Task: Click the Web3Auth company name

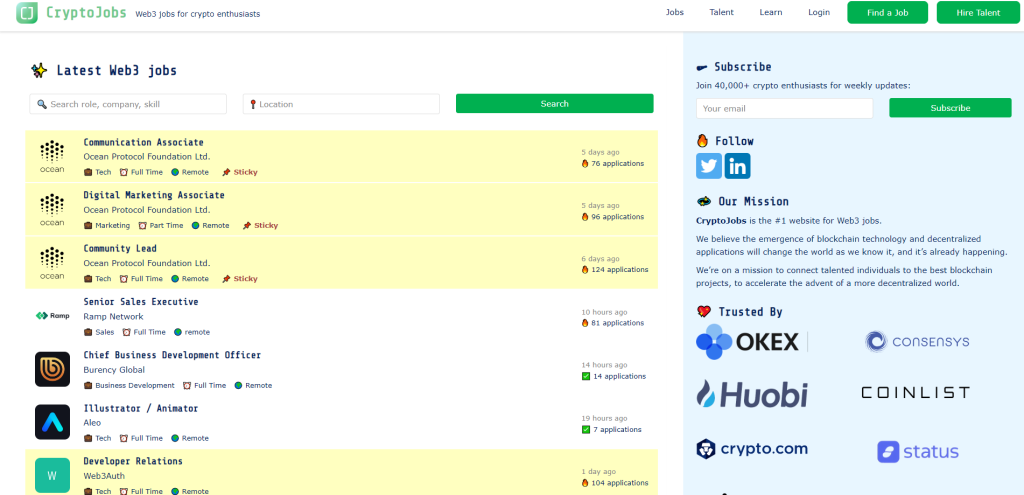Action: tap(104, 476)
